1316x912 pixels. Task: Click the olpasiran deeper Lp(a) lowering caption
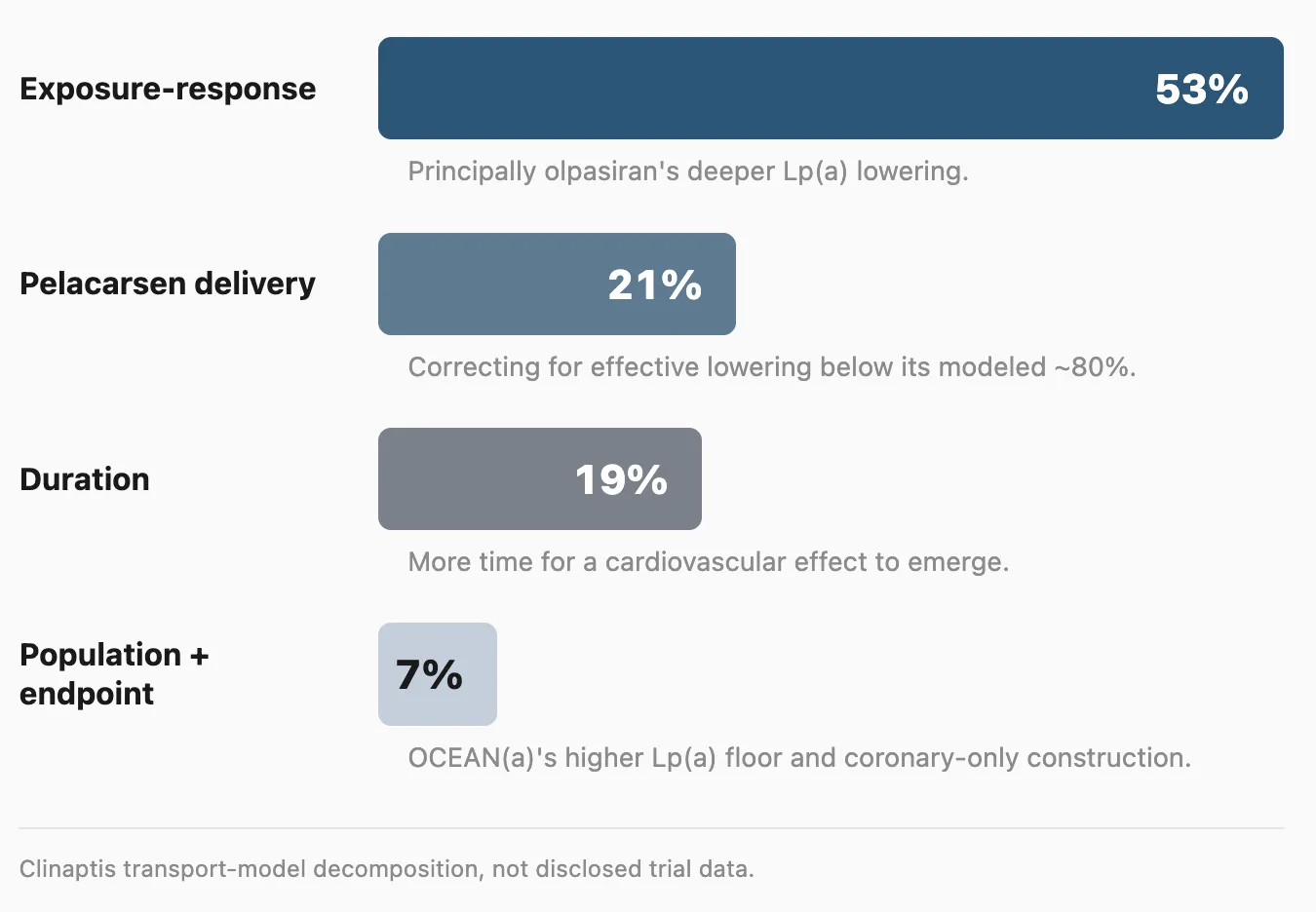click(x=688, y=171)
